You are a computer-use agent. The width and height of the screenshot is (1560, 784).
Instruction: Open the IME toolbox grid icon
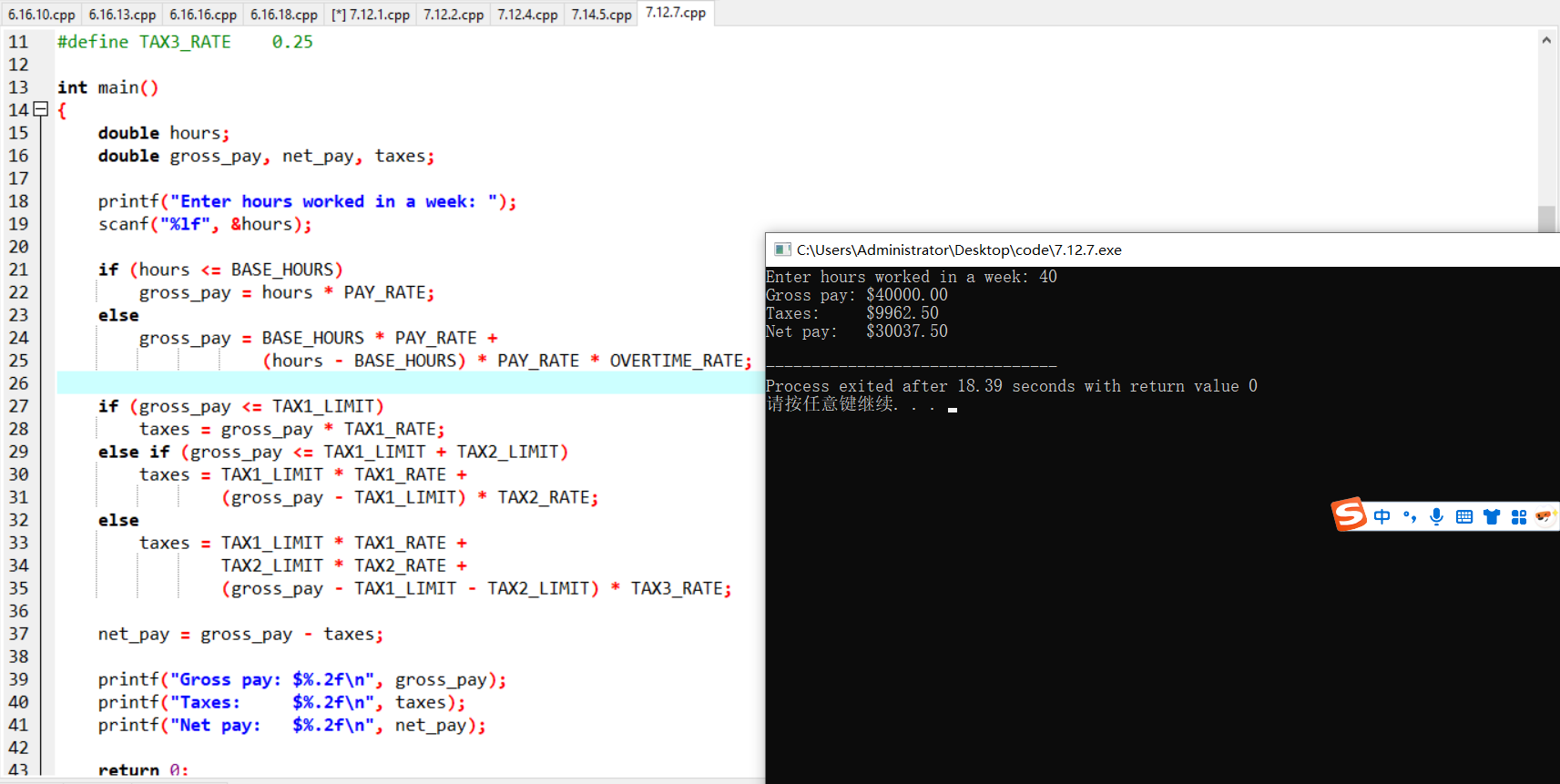1518,517
